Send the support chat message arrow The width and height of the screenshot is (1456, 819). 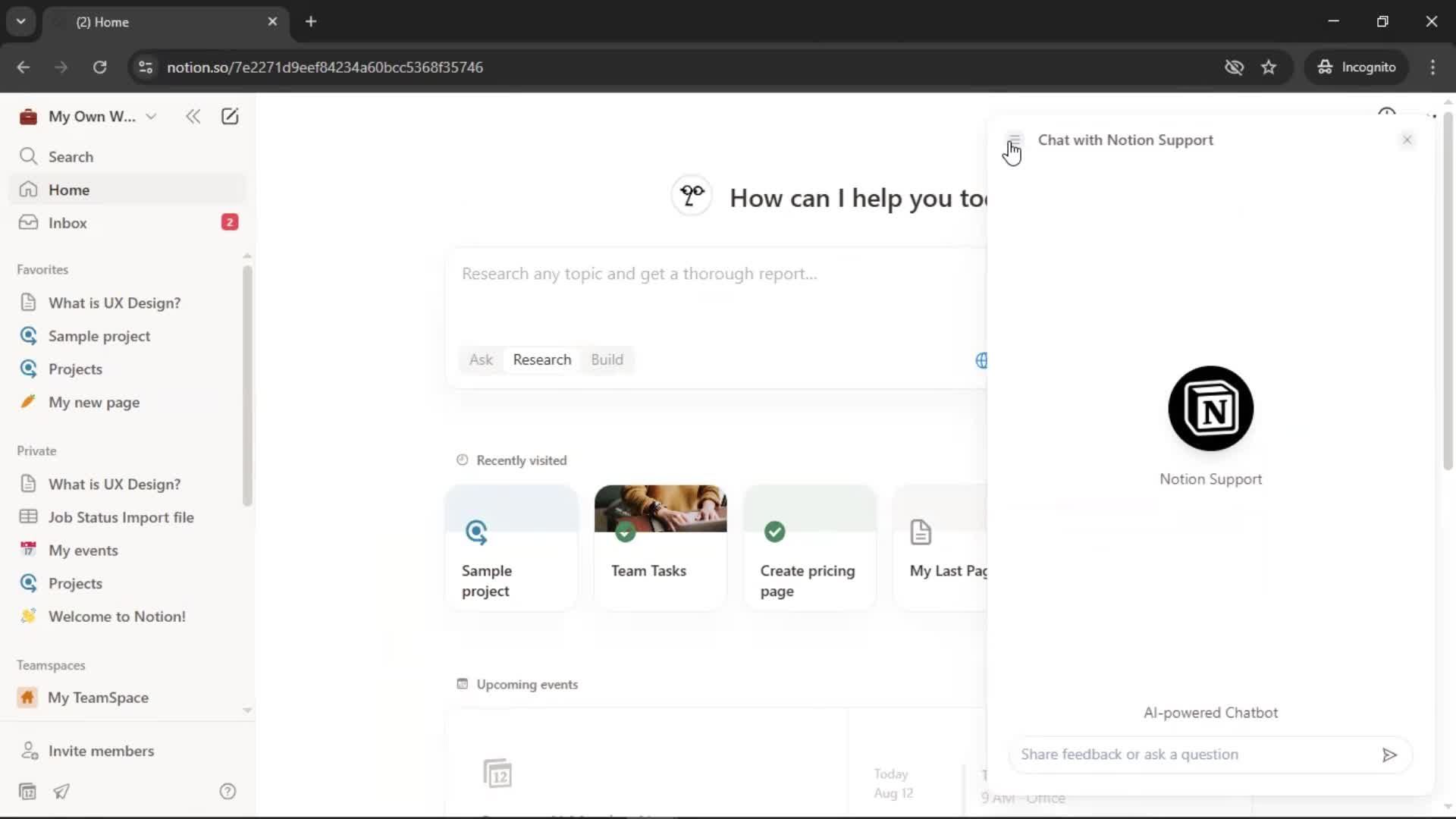pyautogui.click(x=1389, y=755)
